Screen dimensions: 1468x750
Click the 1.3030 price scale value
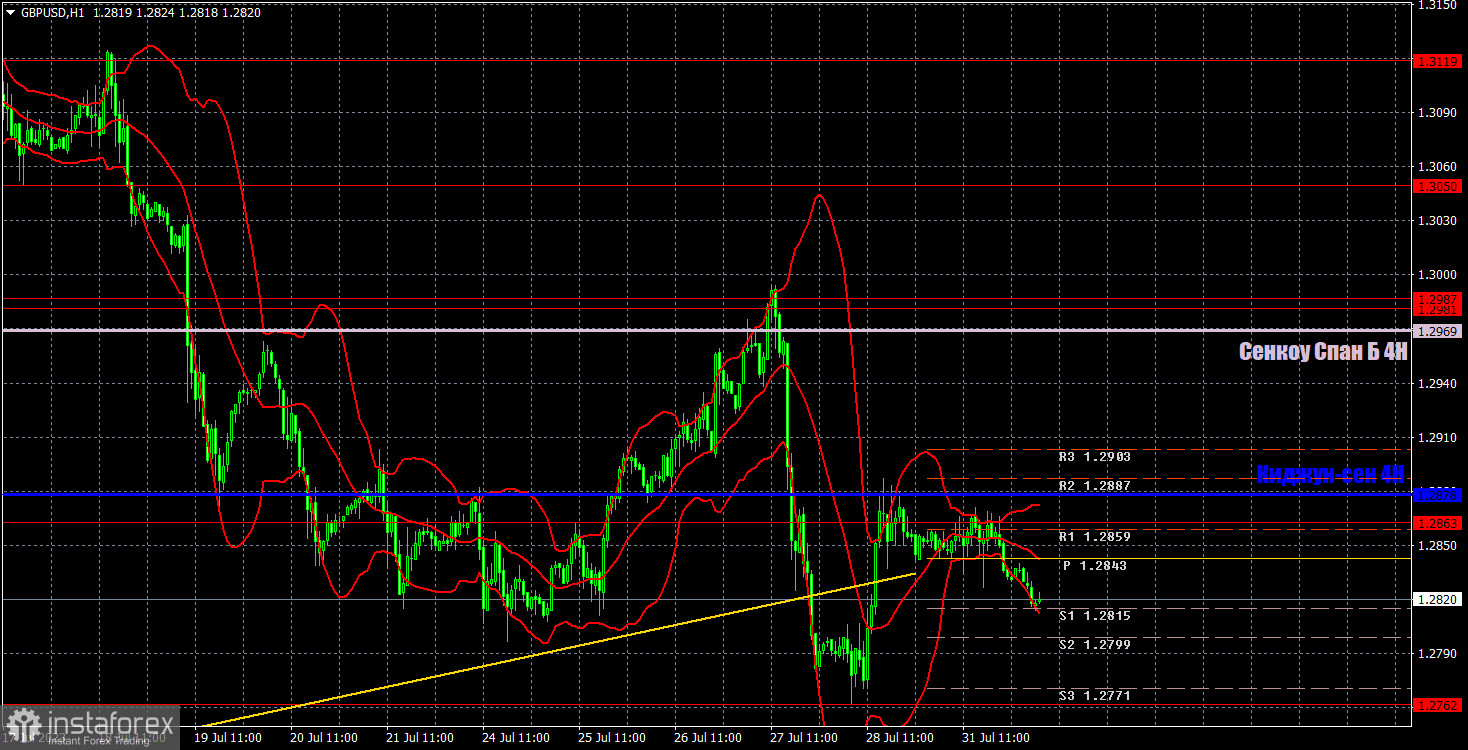coord(1437,221)
